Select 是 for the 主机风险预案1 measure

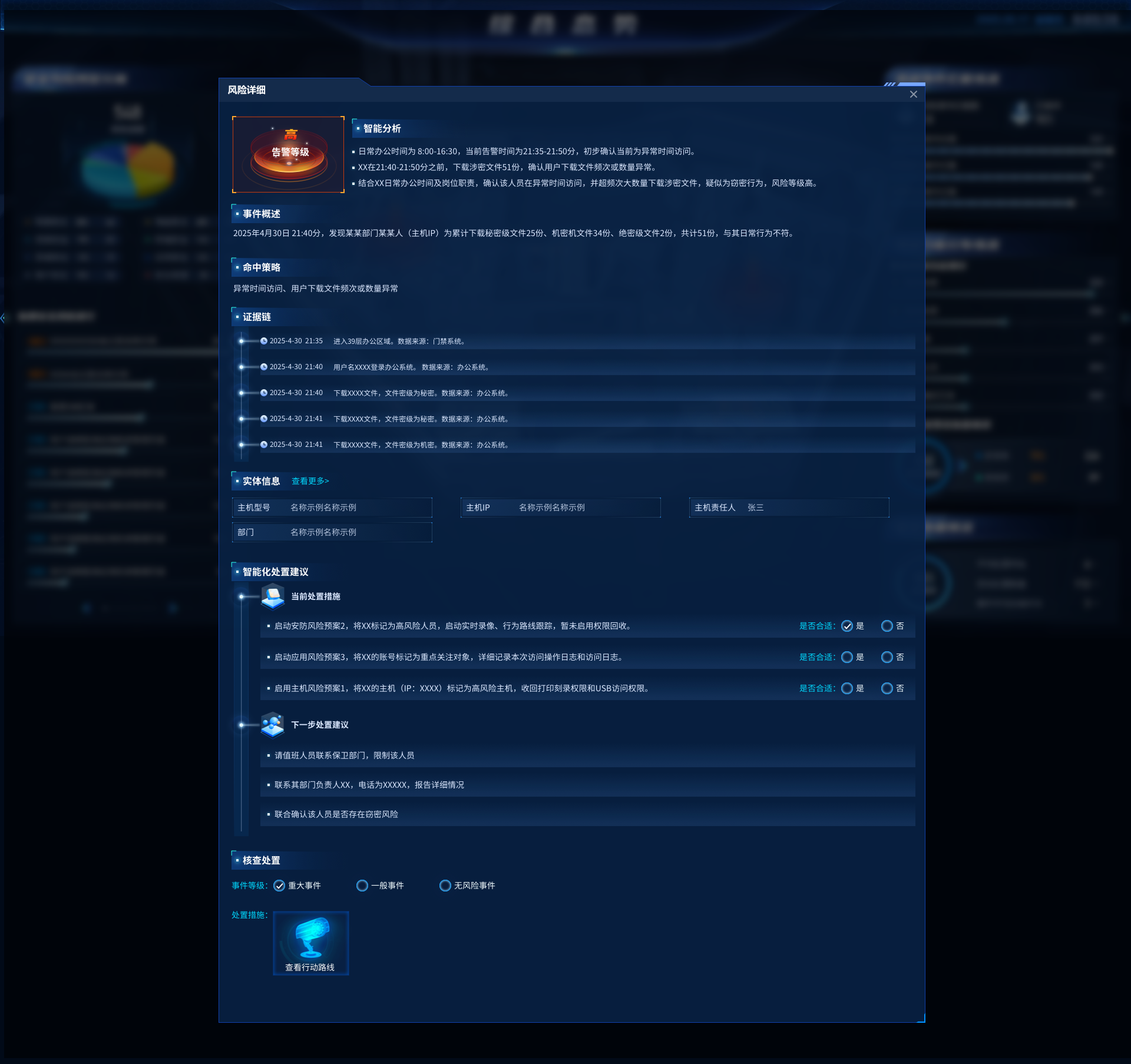[847, 688]
